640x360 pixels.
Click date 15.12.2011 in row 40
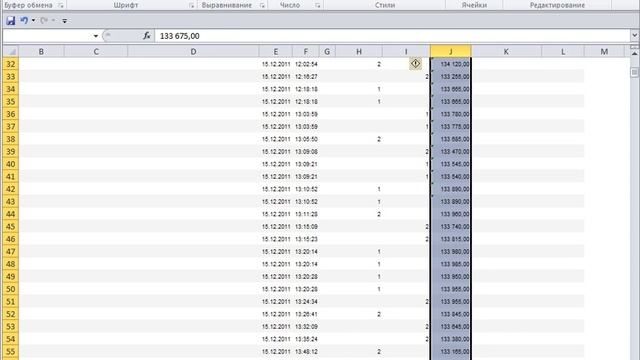pyautogui.click(x=276, y=164)
